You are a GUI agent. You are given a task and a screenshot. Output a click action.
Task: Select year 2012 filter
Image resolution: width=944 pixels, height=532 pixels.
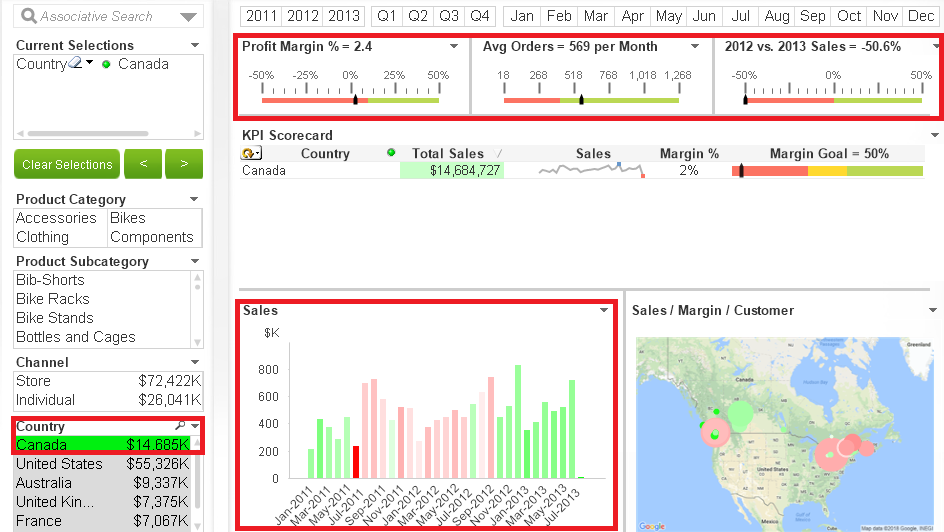[x=302, y=16]
